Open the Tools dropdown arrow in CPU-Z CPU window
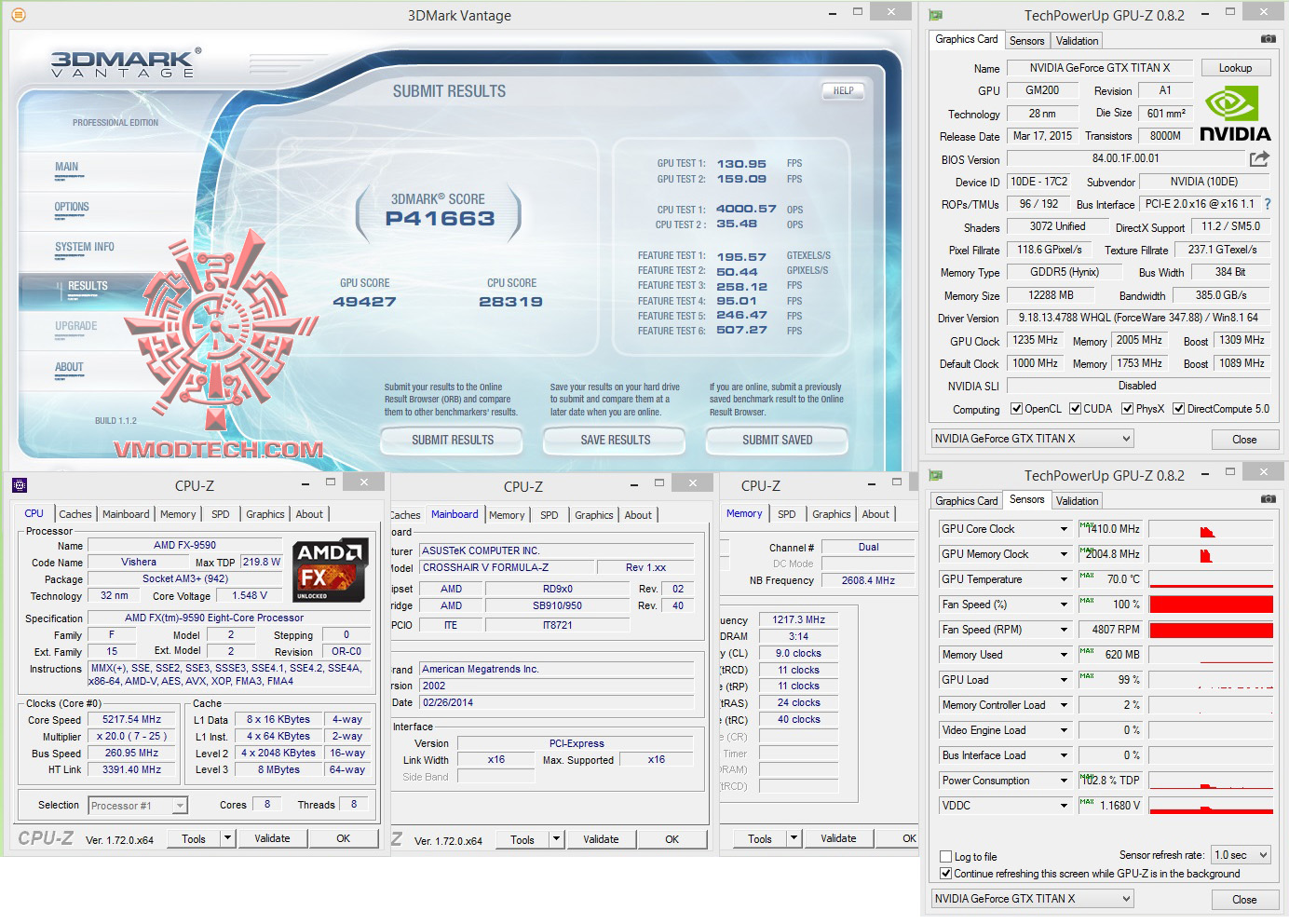Viewport: 1289px width, 924px height. [227, 838]
